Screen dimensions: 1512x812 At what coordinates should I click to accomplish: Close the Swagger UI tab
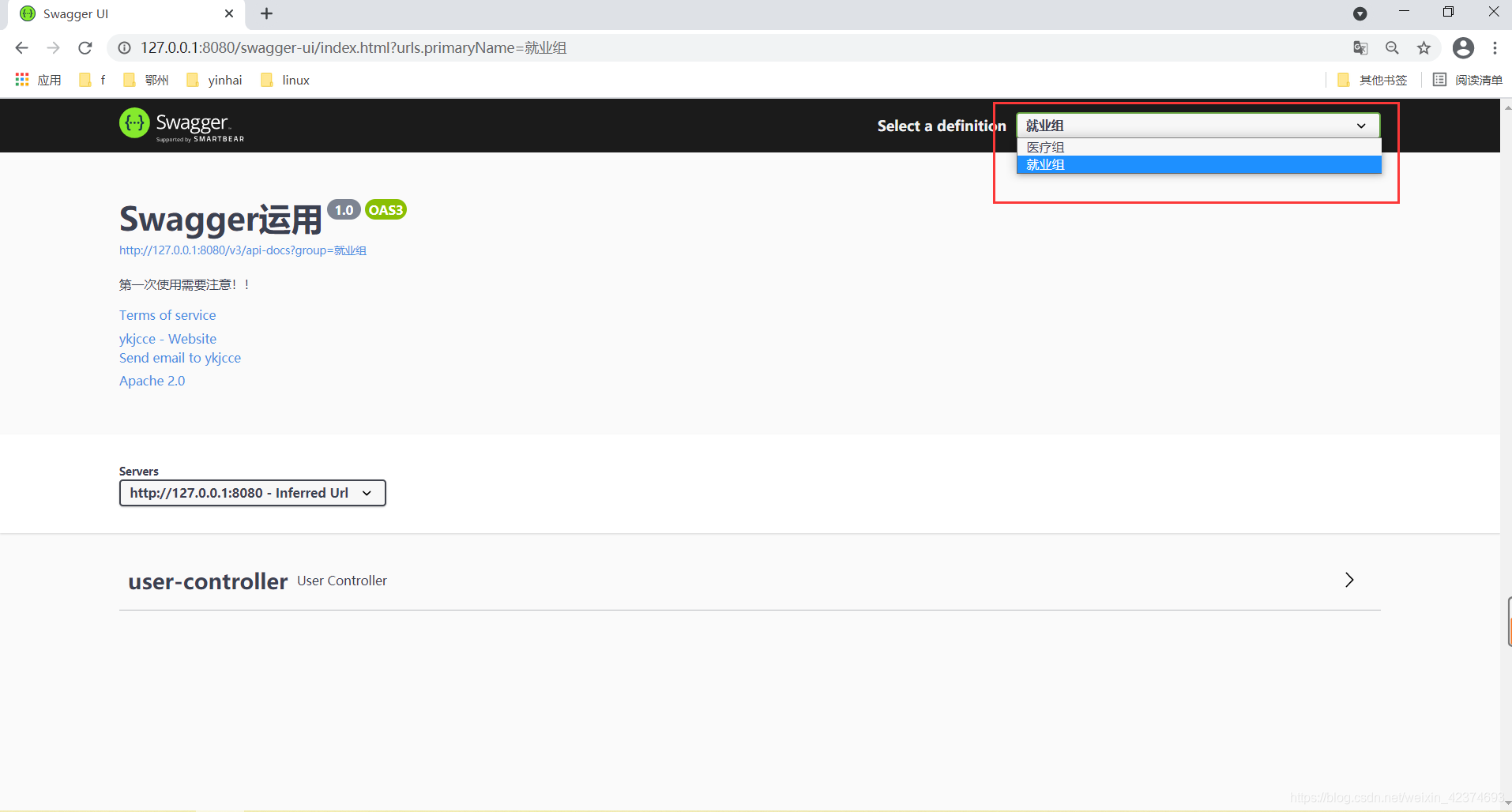point(229,13)
